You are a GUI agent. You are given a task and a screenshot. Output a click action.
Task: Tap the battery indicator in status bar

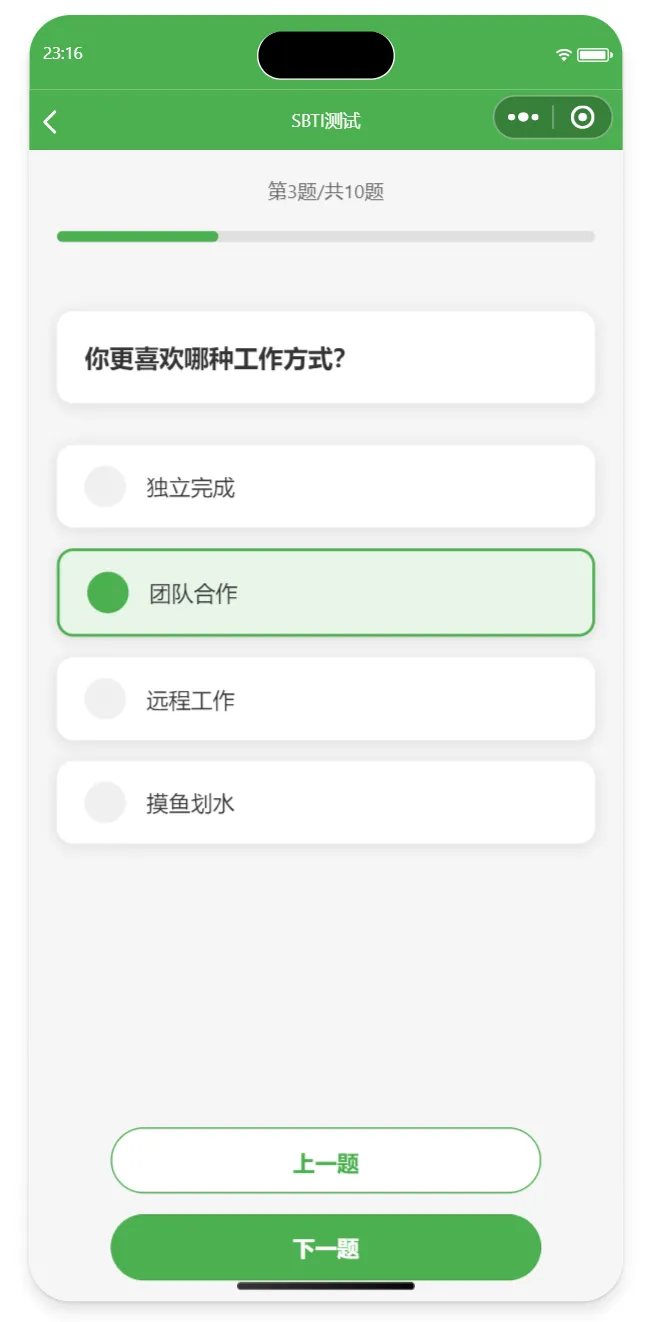[x=594, y=54]
